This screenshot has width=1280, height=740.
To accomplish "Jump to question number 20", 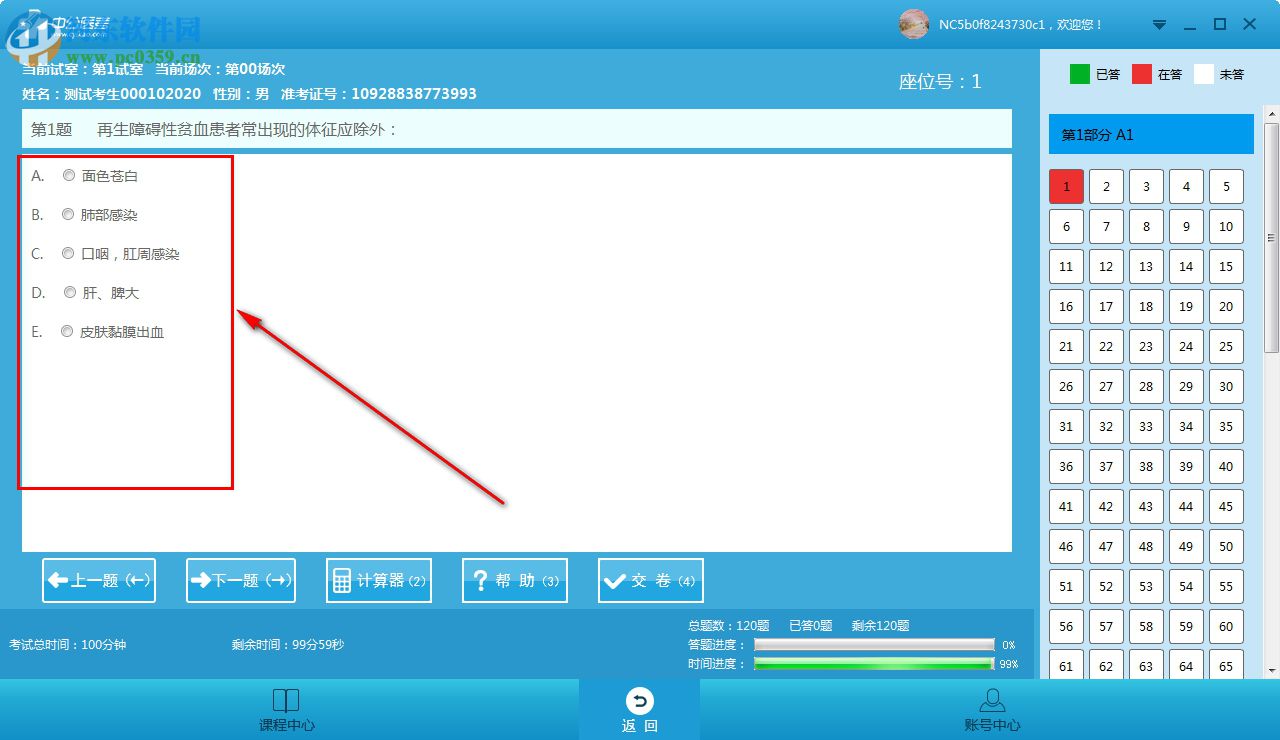I will (1226, 306).
